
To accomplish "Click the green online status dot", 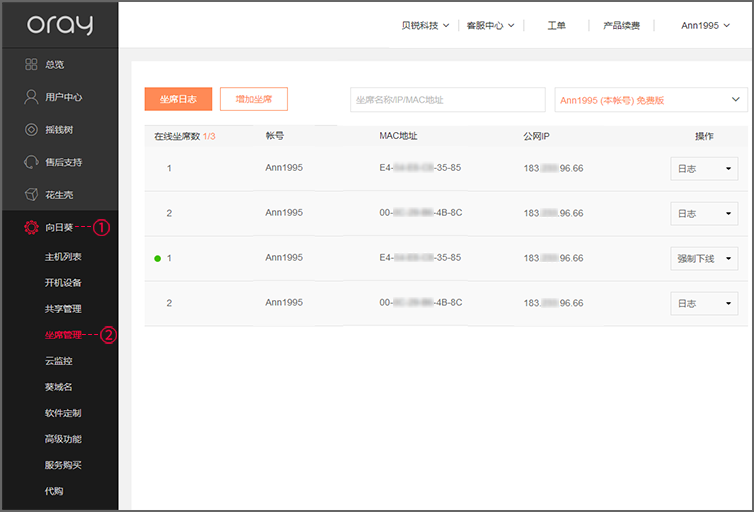I will point(157,259).
